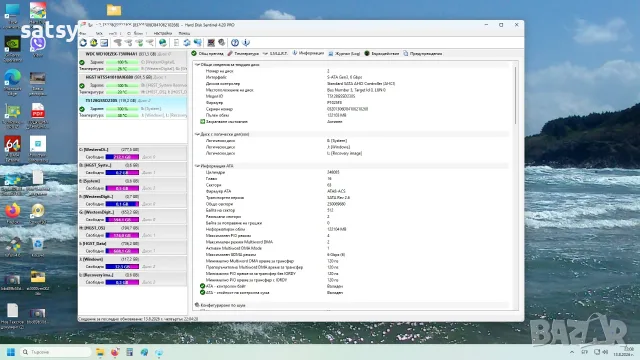Open the Помощ menu
Viewport: 640px width, 360px height.
coord(184,33)
